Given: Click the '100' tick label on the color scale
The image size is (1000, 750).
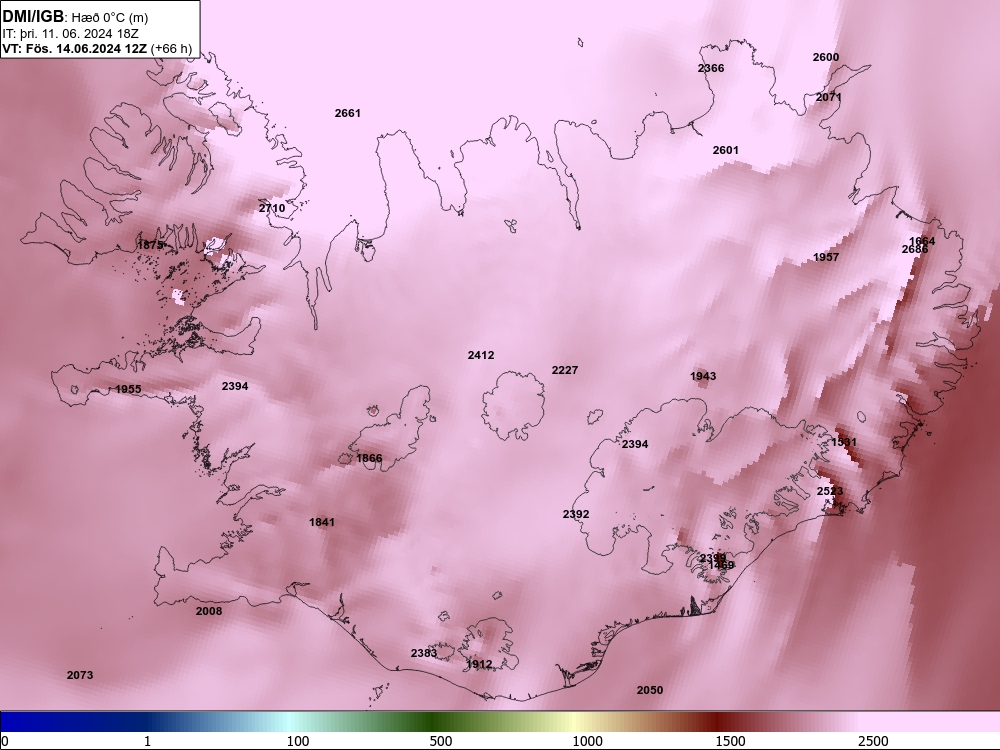Looking at the screenshot, I should (298, 742).
